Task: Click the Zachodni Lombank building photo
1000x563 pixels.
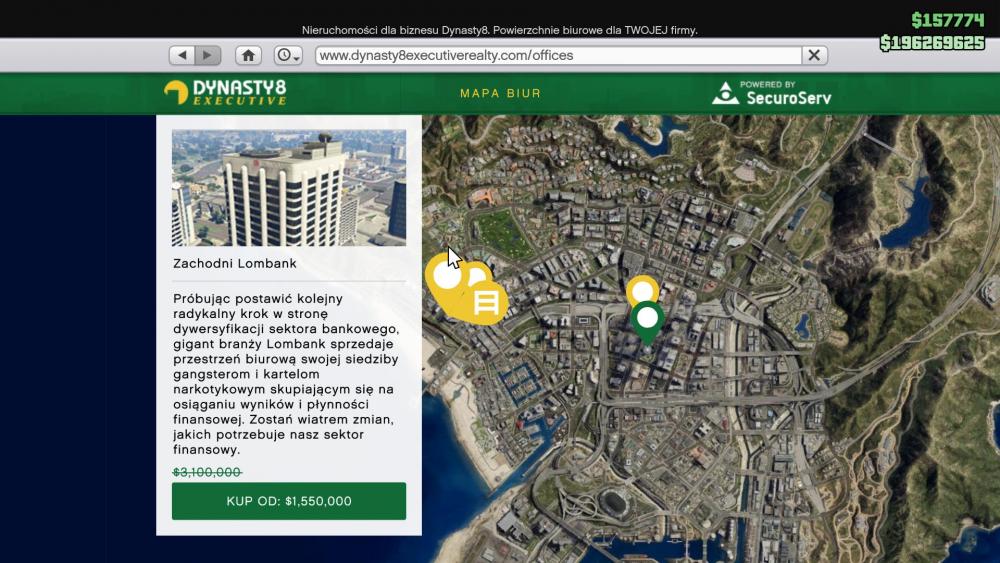Action: (x=289, y=188)
